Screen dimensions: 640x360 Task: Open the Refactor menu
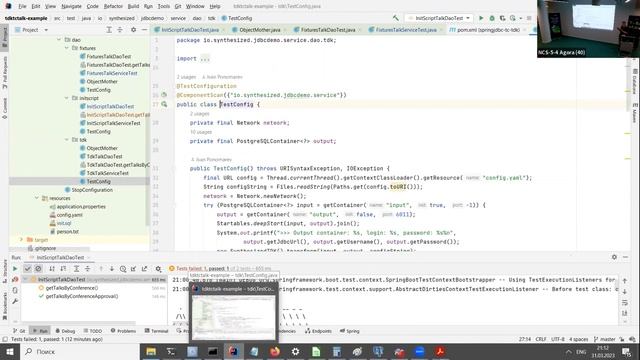point(113,6)
